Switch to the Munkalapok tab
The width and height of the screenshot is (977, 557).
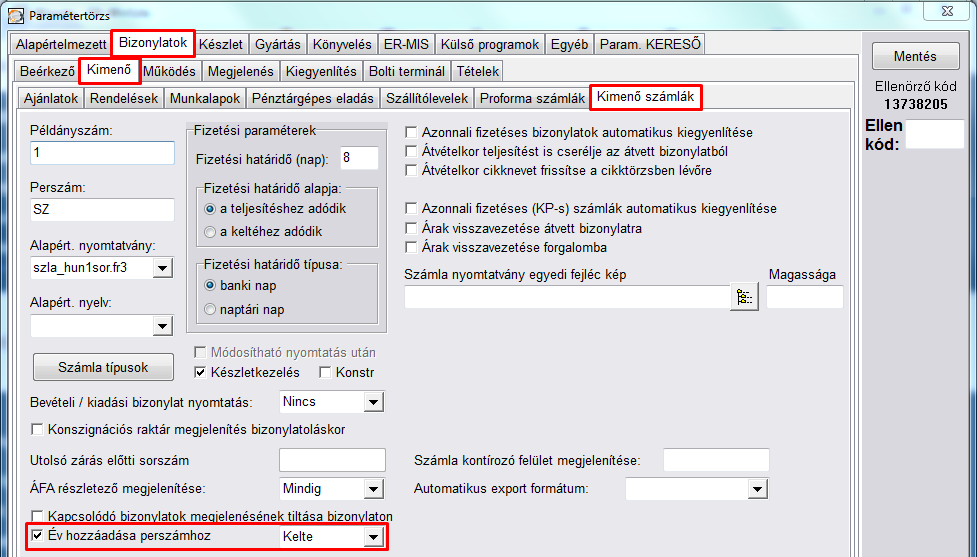205,98
